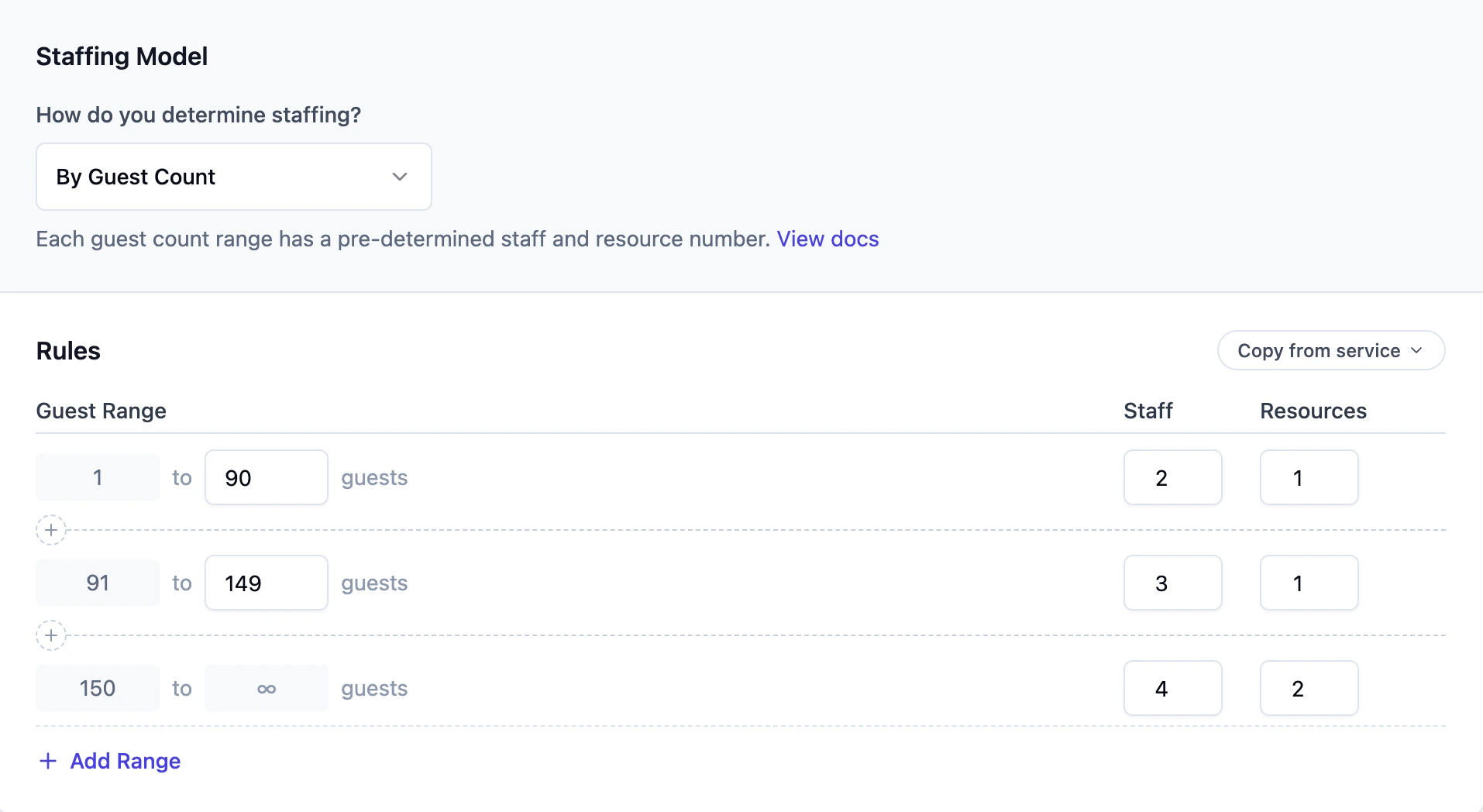Click the 90 guests upper-bound field
Image resolution: width=1483 pixels, height=812 pixels.
(x=266, y=477)
